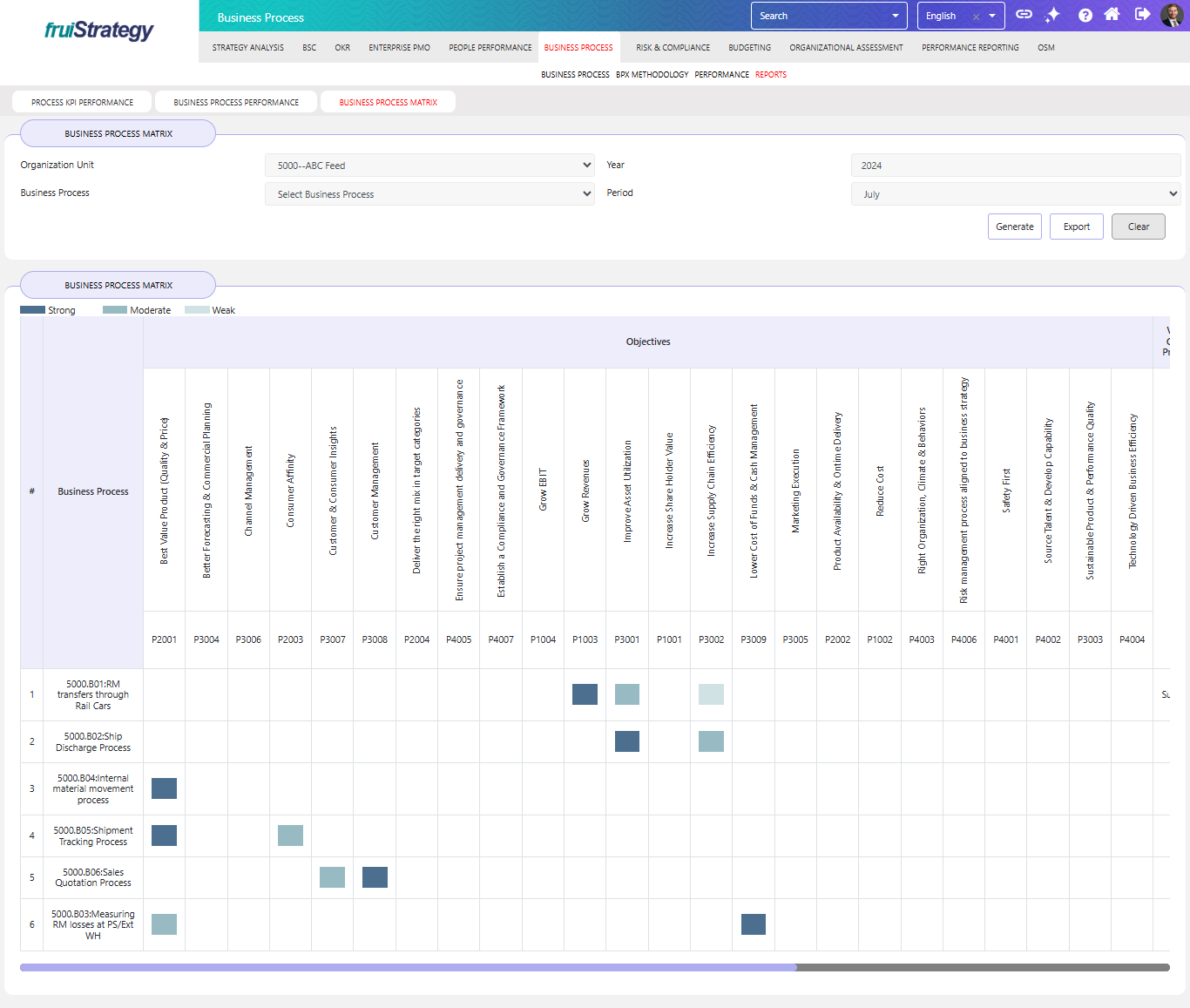Viewport: 1190px width, 1008px height.
Task: Click the Year input field showing 2024
Action: tap(1015, 166)
